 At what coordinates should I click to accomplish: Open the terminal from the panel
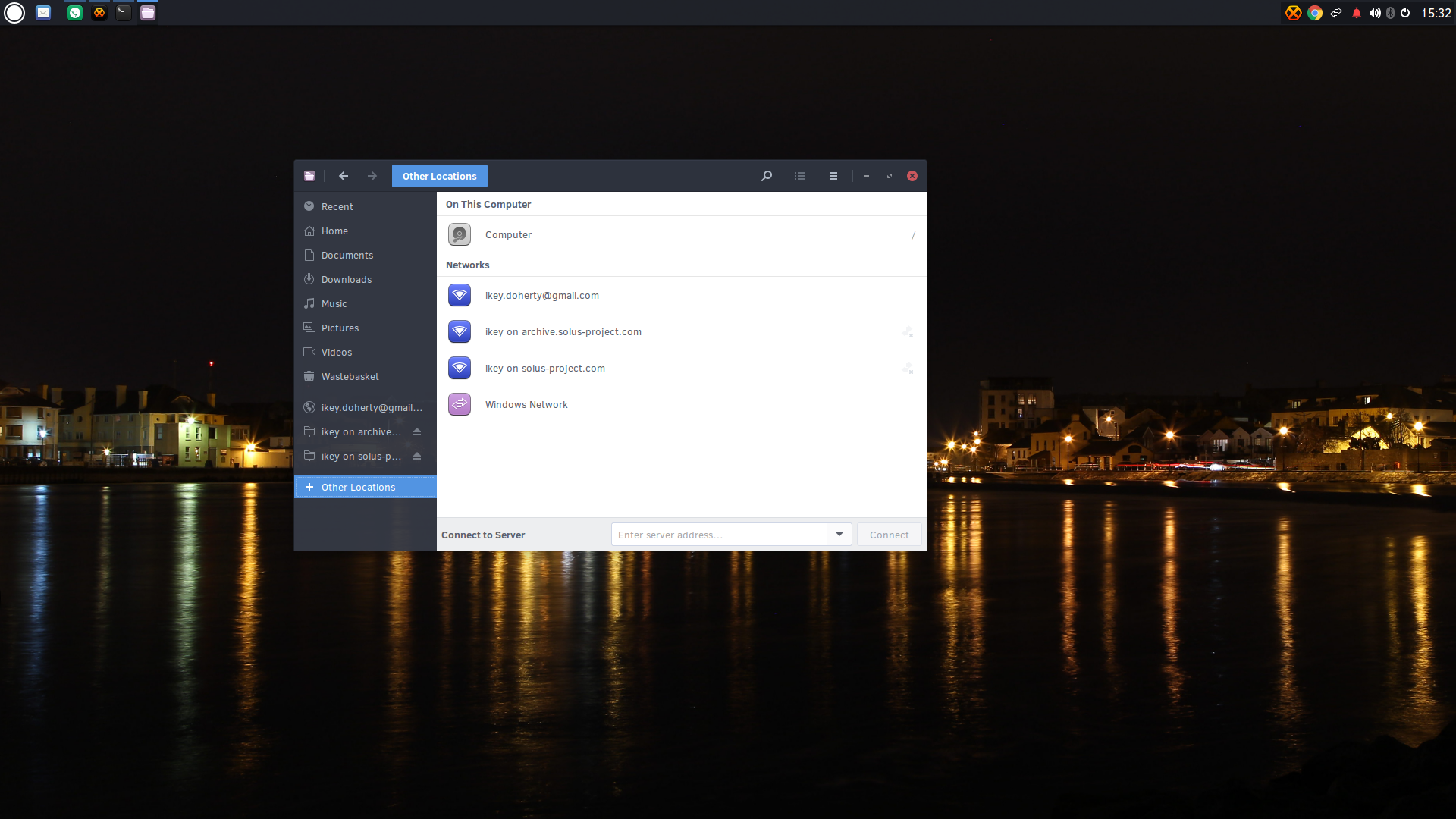point(124,13)
